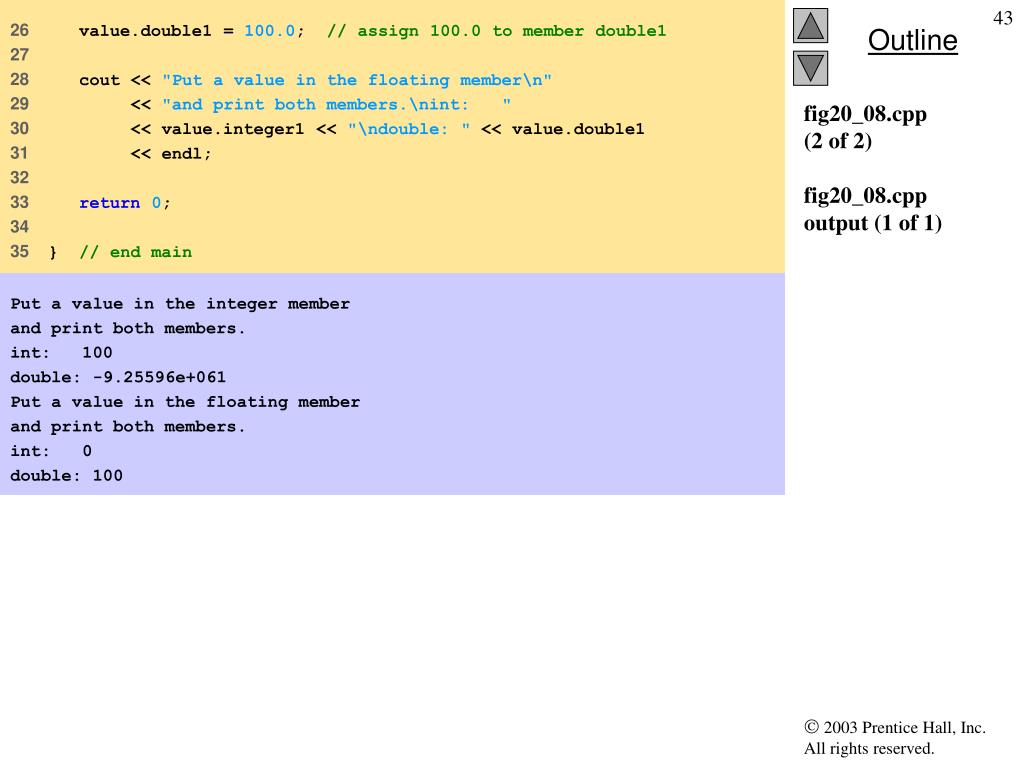Viewport: 1024px width, 768px height.
Task: Click the string "Put a value in the floating member\n"
Action: click(x=357, y=80)
